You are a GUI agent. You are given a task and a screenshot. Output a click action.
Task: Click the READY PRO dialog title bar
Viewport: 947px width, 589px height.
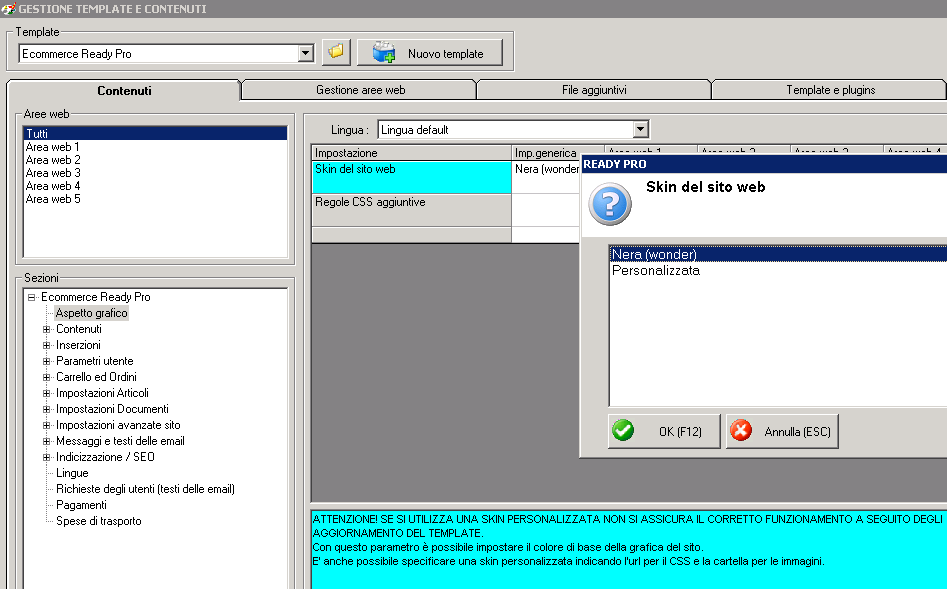click(x=763, y=164)
